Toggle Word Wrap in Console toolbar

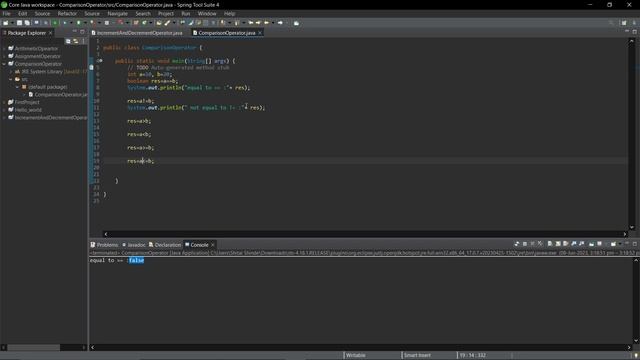[x=566, y=244]
